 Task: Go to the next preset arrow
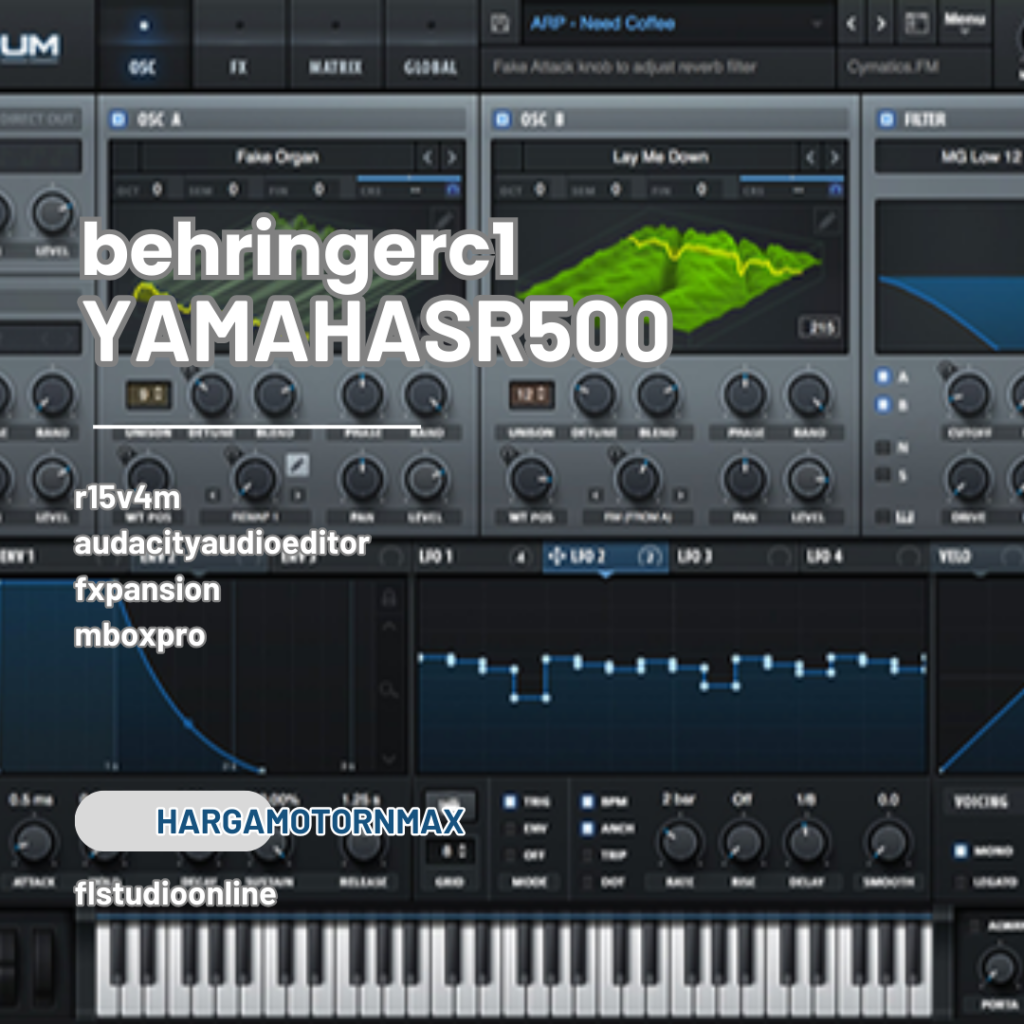881,24
